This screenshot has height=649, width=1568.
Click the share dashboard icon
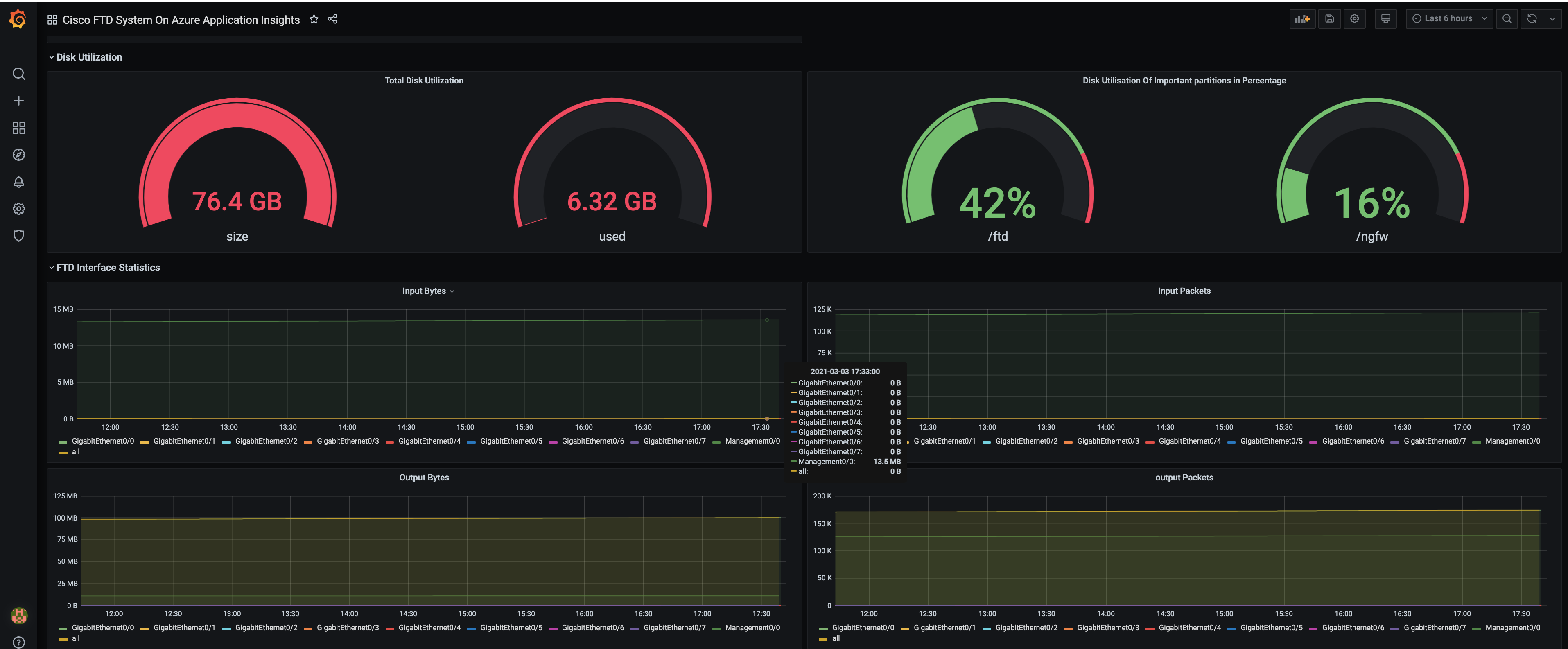(332, 20)
